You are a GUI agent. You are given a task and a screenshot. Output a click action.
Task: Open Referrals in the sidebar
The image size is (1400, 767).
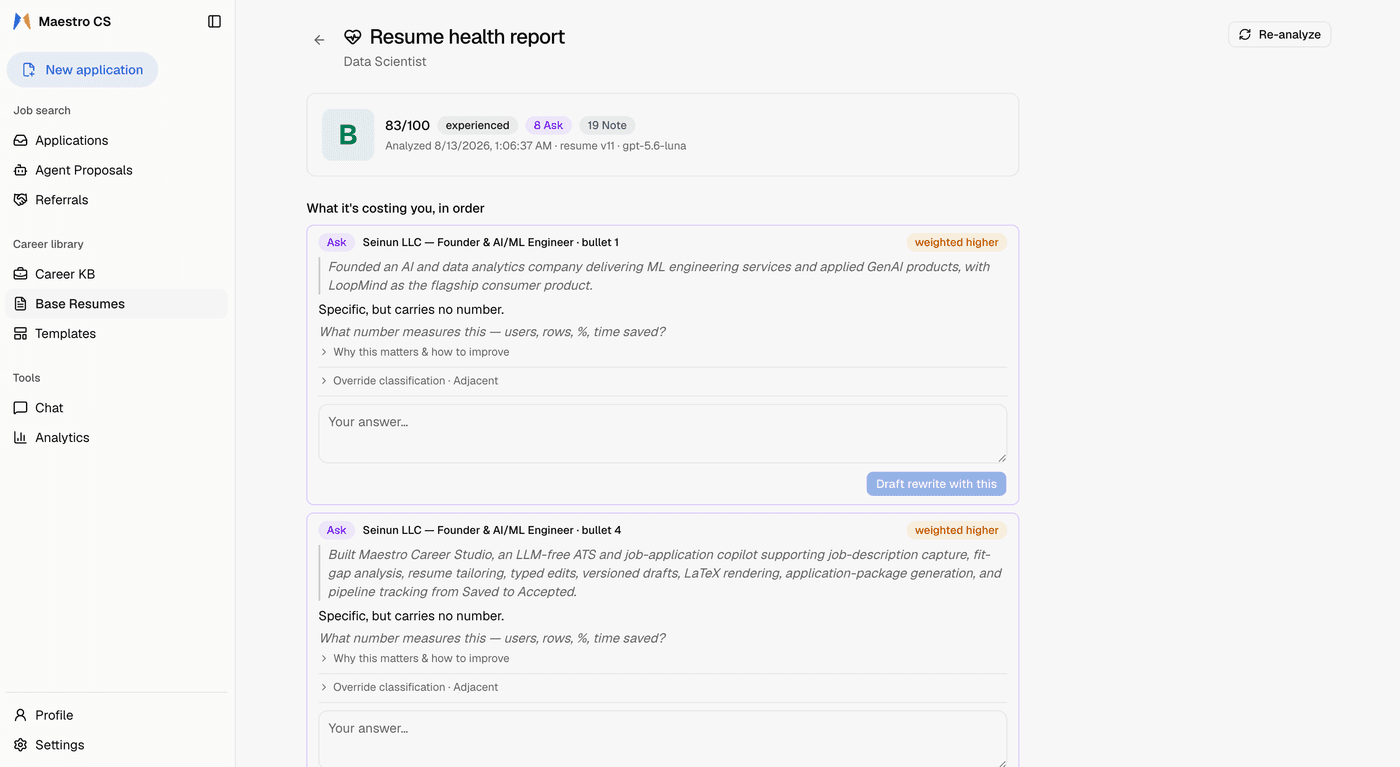(117, 200)
